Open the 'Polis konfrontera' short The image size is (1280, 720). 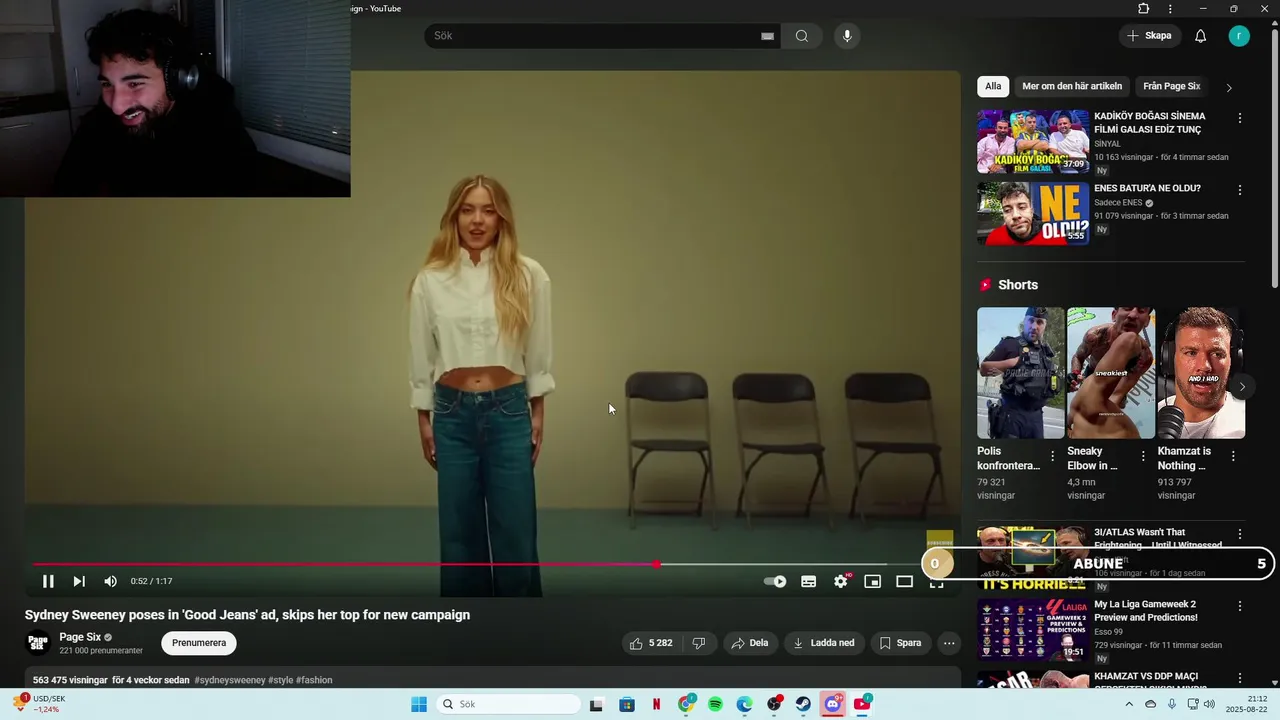pos(1020,373)
